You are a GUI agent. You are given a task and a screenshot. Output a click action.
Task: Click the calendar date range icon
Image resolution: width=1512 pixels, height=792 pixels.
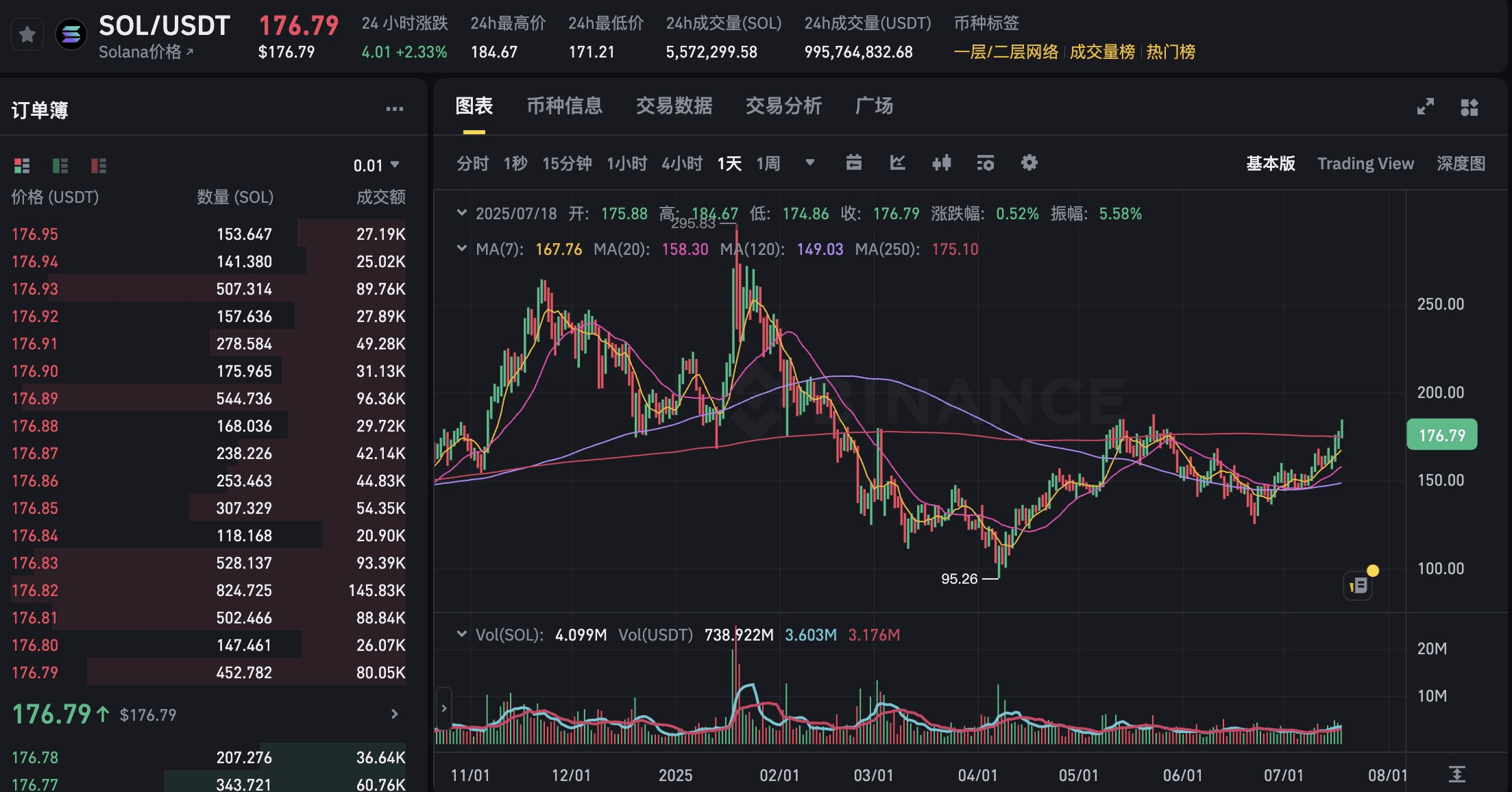click(x=853, y=163)
